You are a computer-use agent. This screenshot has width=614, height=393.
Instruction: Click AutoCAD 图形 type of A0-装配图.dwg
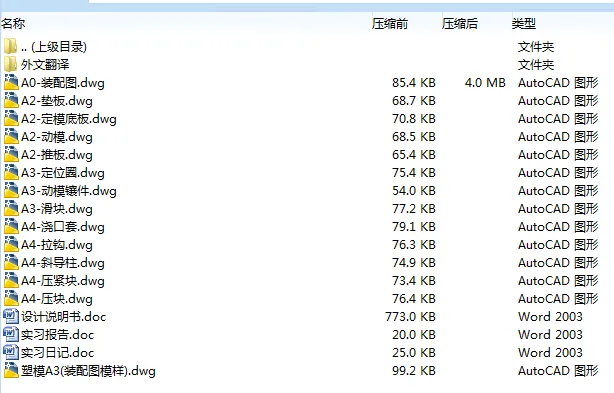pyautogui.click(x=558, y=83)
